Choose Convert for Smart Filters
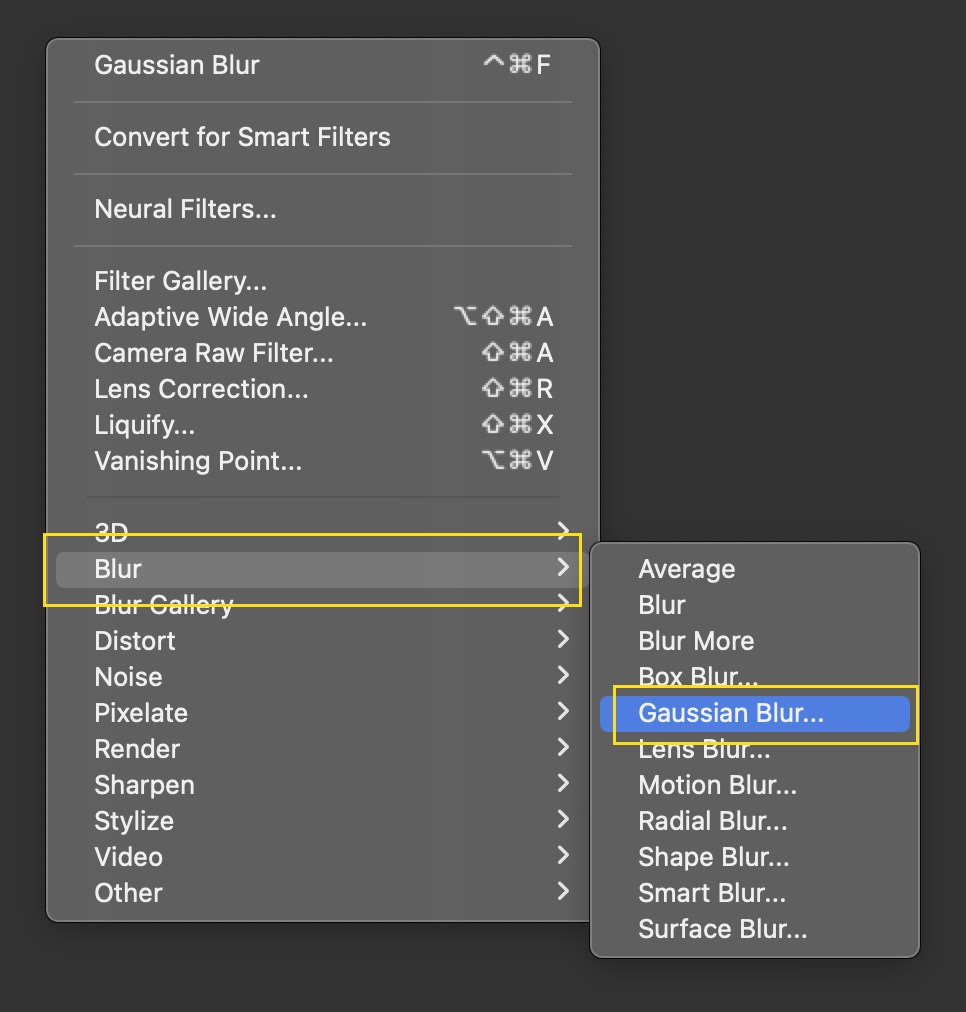 pyautogui.click(x=242, y=137)
